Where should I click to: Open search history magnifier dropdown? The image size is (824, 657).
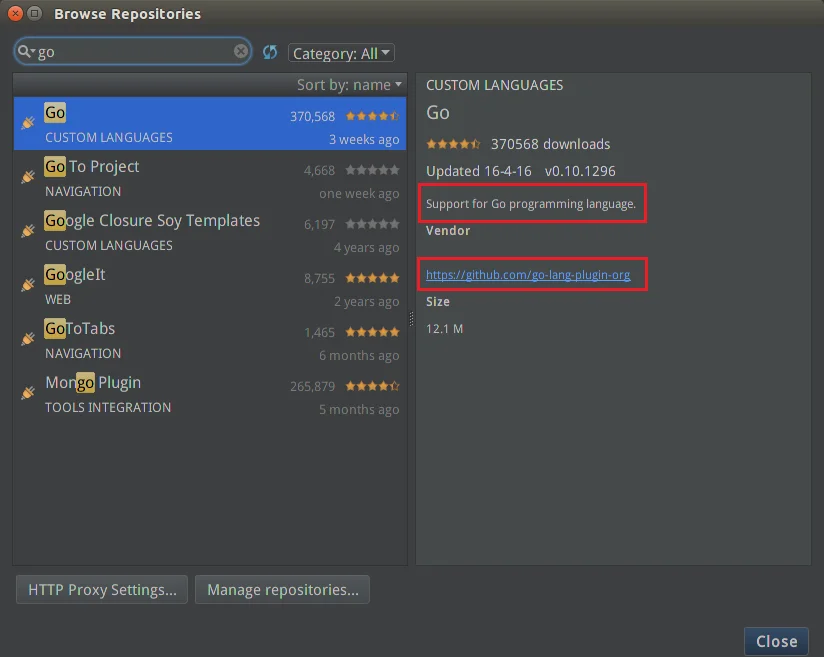(x=25, y=52)
